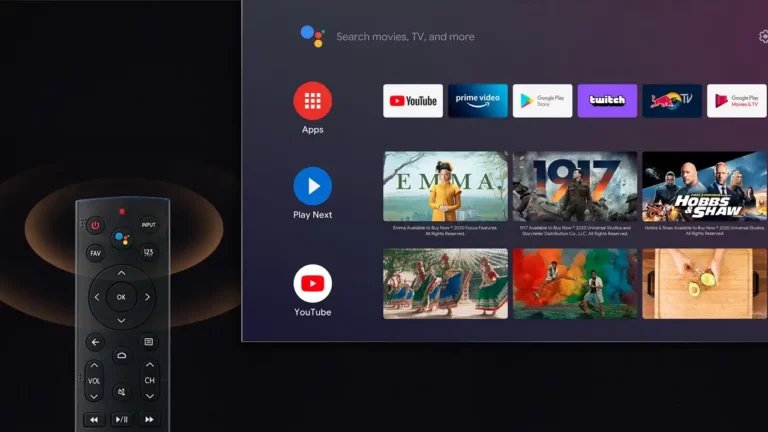Click the Google Assistant icon on TV screen
The height and width of the screenshot is (432, 768).
312,36
